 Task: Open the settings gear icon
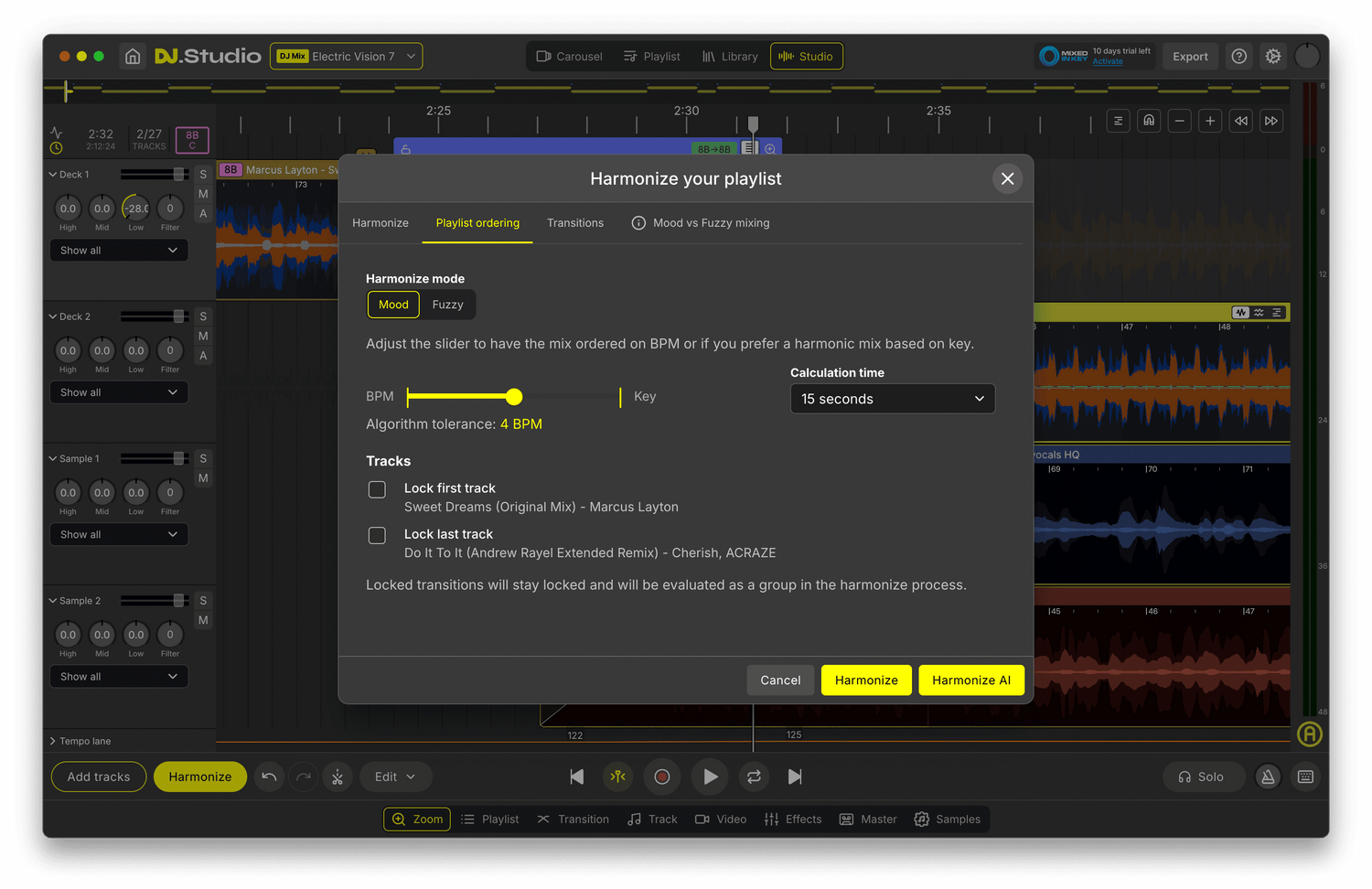pyautogui.click(x=1272, y=57)
